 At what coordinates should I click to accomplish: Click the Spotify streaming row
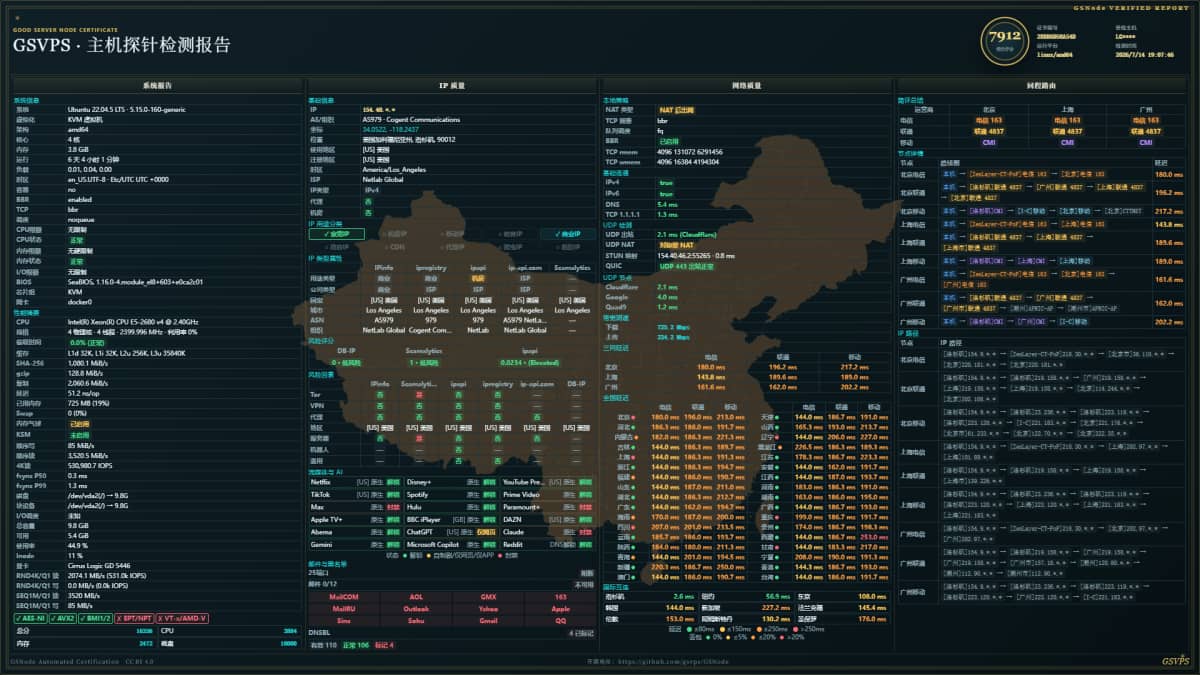click(452, 494)
